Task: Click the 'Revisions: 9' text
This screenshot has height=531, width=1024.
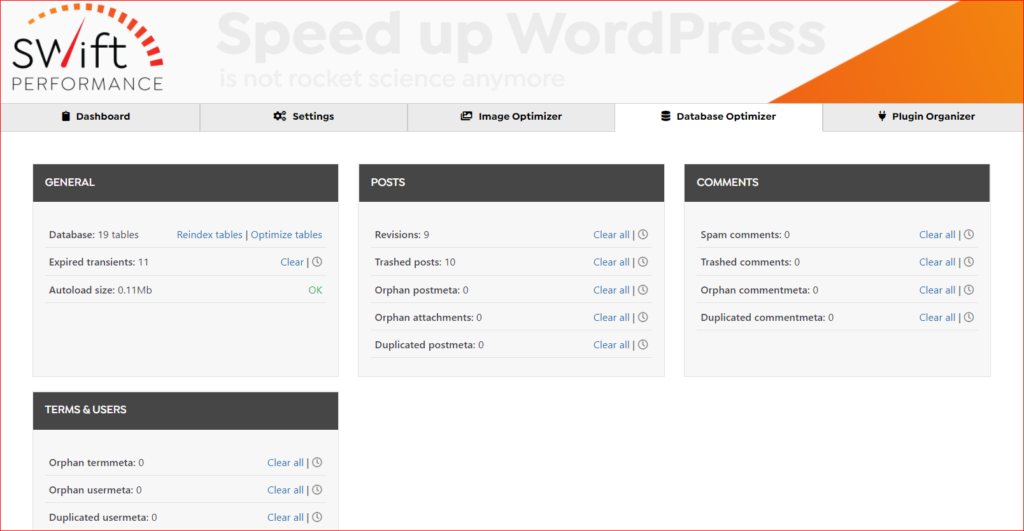Action: [402, 234]
